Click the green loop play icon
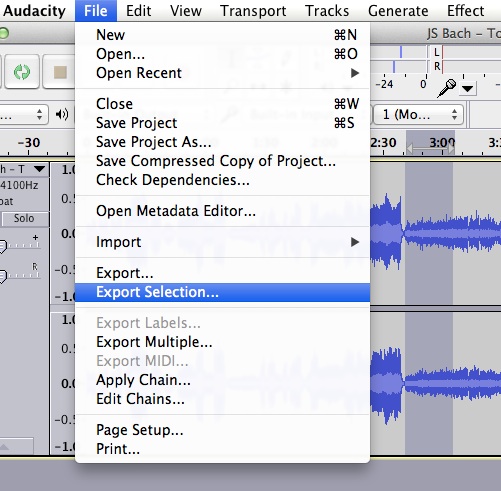 [22, 72]
